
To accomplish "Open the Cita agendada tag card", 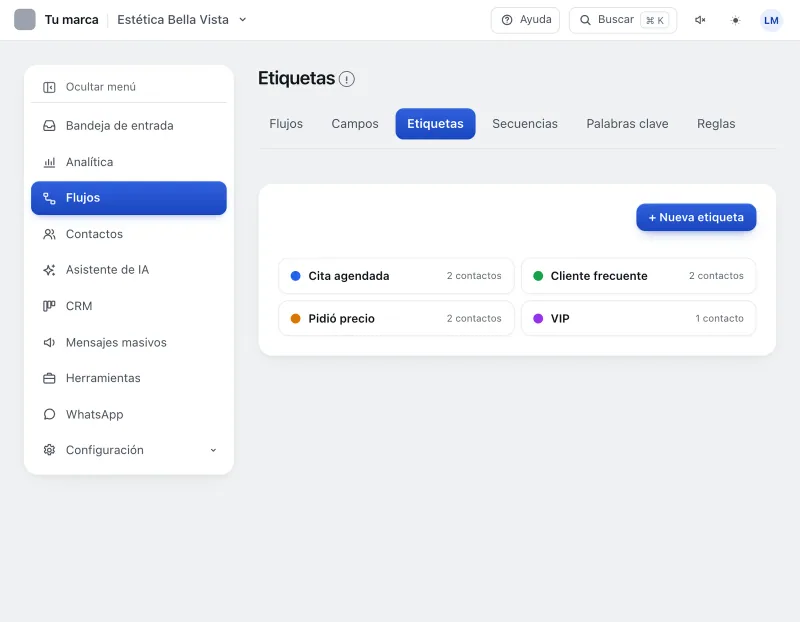I will [x=396, y=276].
